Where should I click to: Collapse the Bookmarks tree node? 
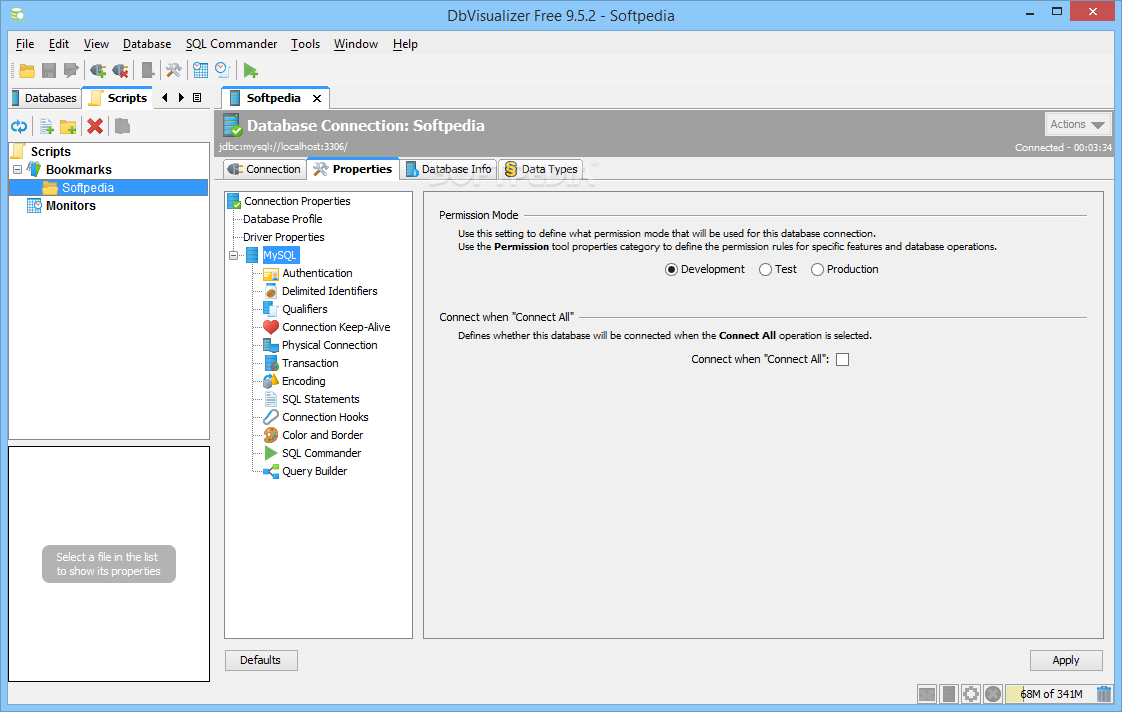(17, 170)
